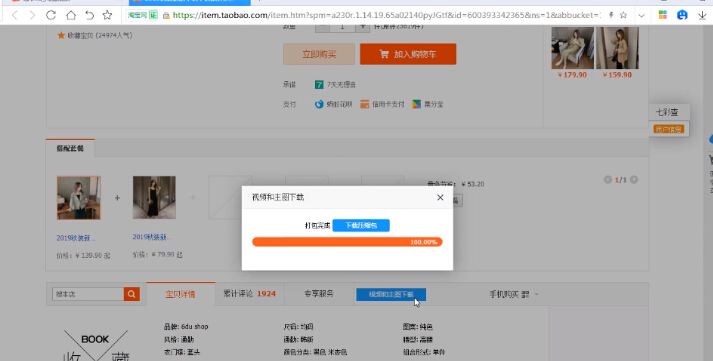Go to next bundle page arrow

(634, 180)
